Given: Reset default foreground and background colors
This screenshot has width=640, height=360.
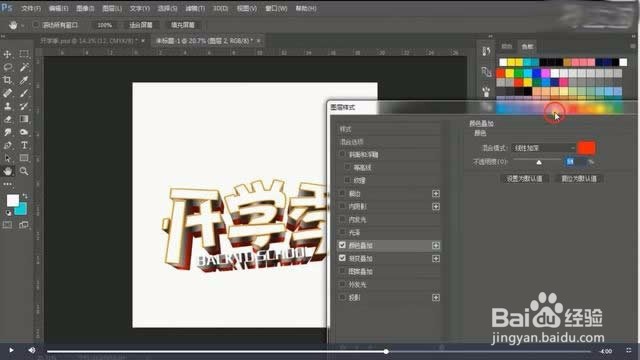Looking at the screenshot, I should (x=8, y=213).
